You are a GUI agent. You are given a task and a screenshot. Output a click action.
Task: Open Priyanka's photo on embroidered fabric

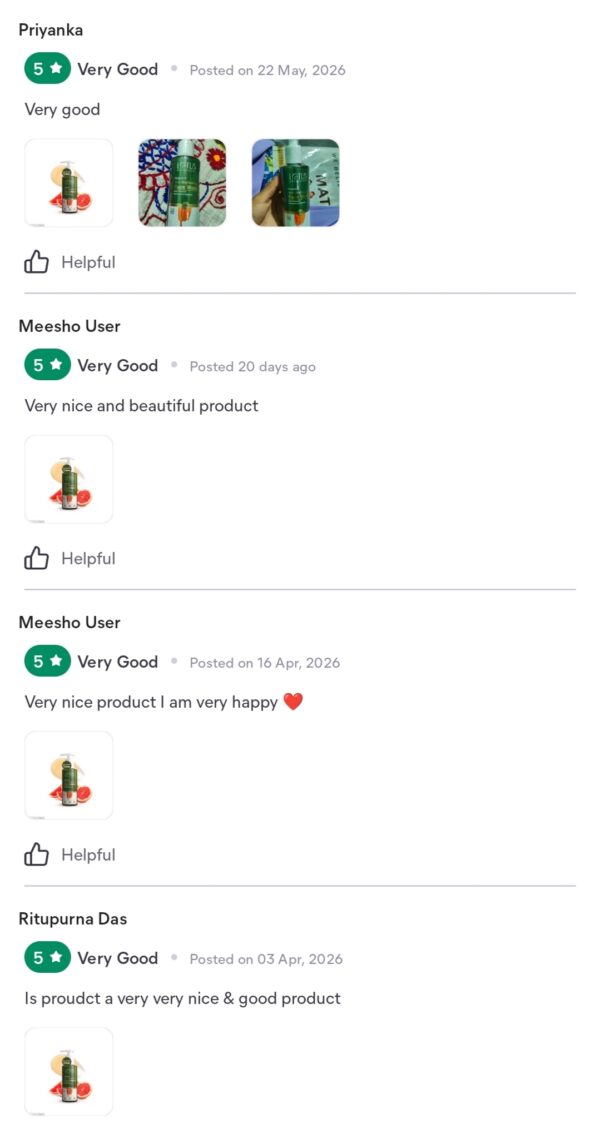(x=182, y=183)
